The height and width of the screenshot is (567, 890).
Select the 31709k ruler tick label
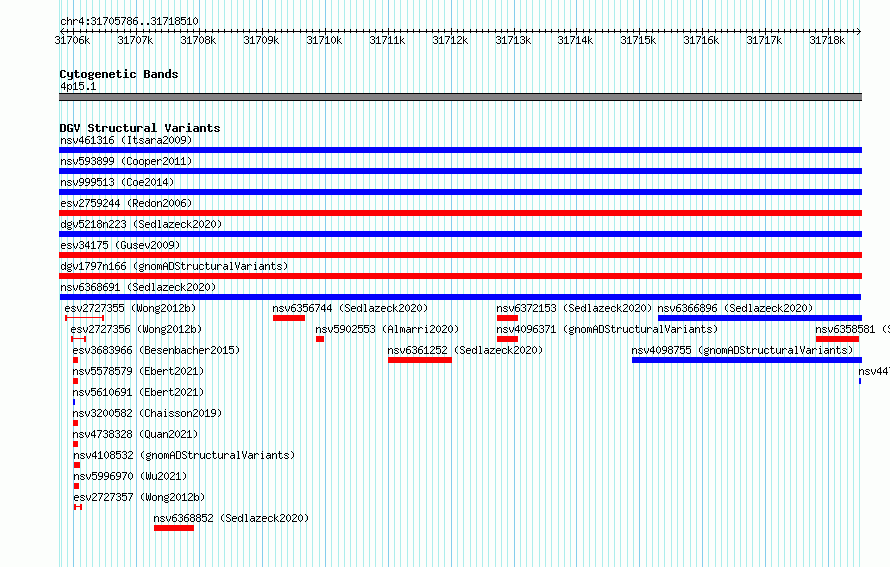pos(261,40)
